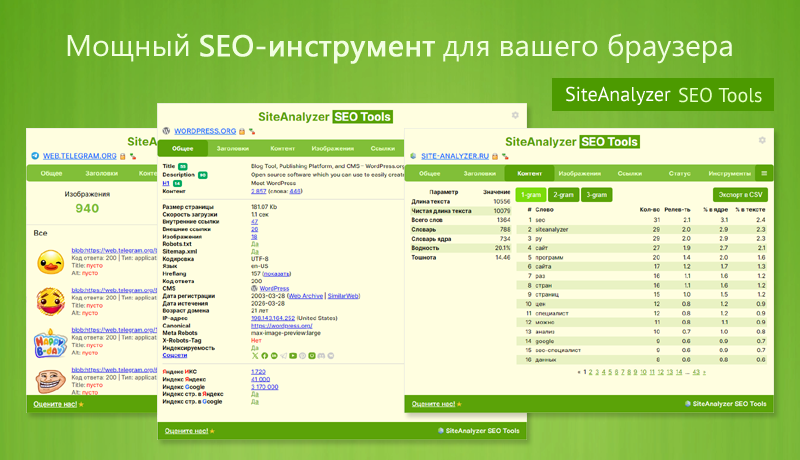Switch to Контент tab in the WordPress panel
The height and width of the screenshot is (460, 800).
[x=283, y=148]
